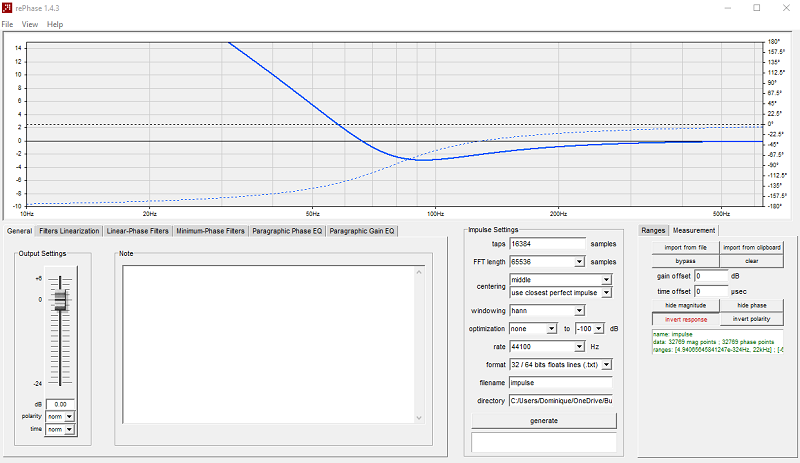Click import from file button
This screenshot has width=800, height=463.
click(685, 247)
